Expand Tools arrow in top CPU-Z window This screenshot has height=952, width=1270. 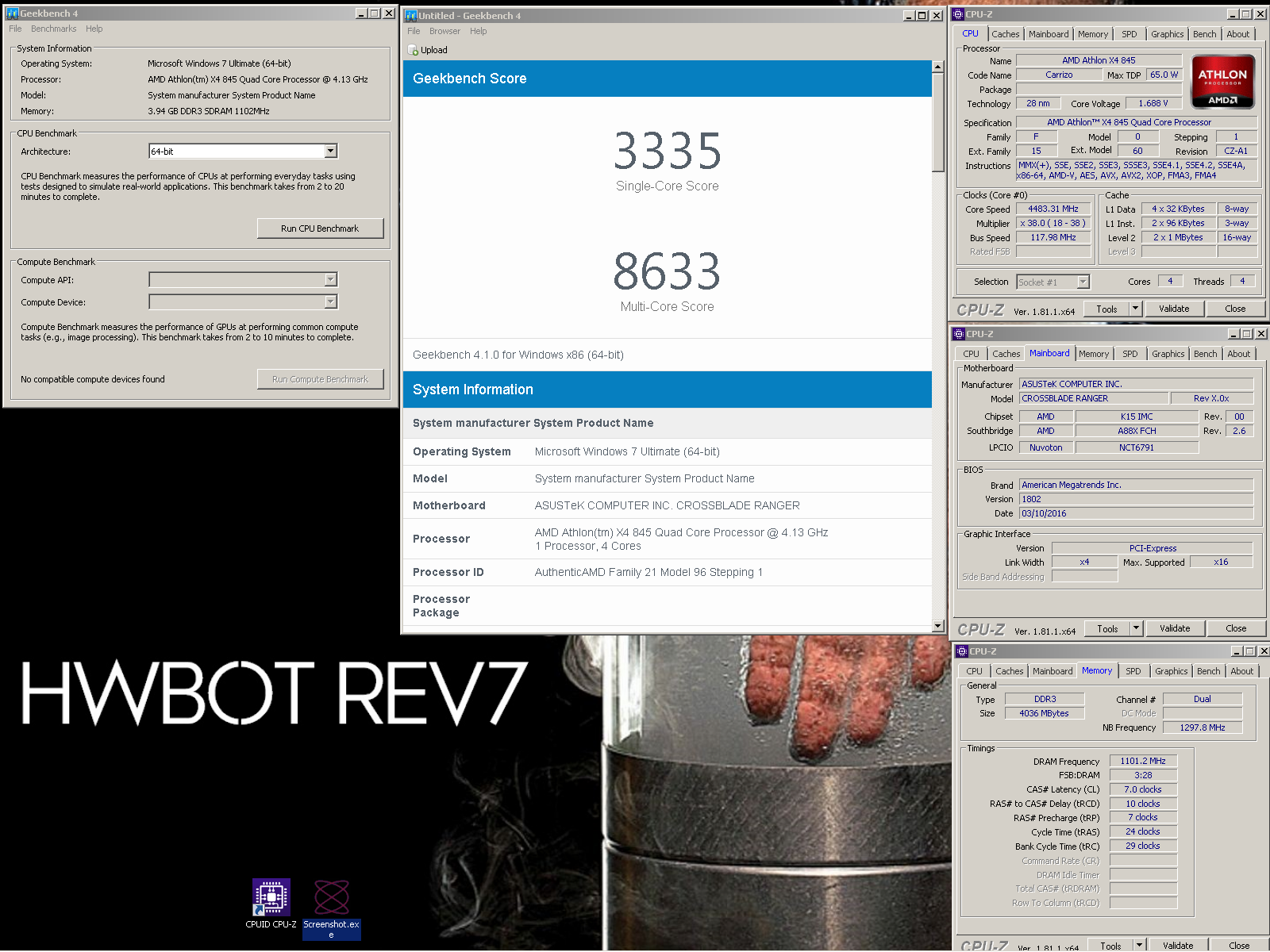point(1136,309)
